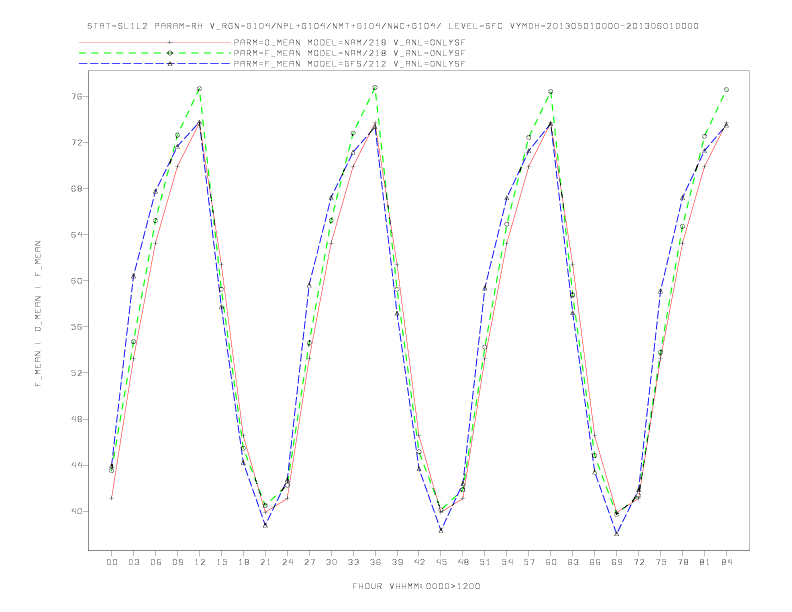The image size is (792, 612).
Task: Click x-axis tick label 21
Action: click(265, 562)
